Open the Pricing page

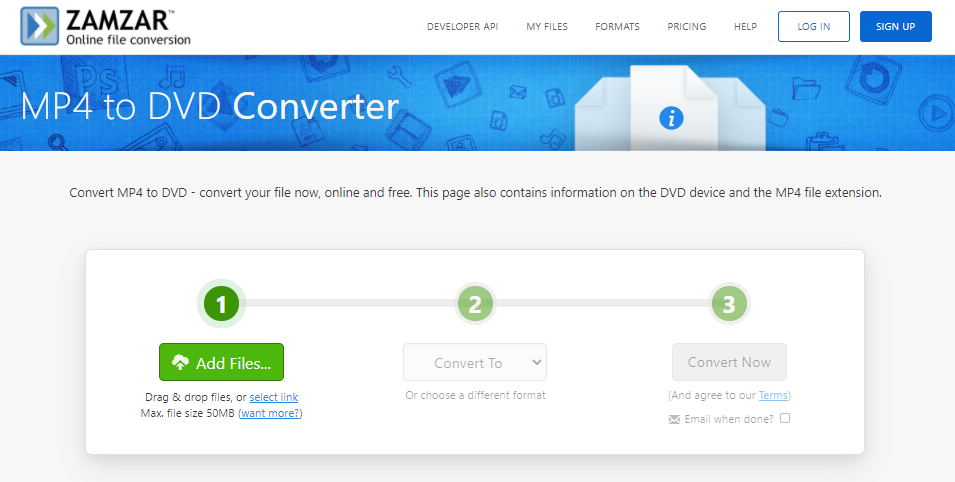[686, 27]
